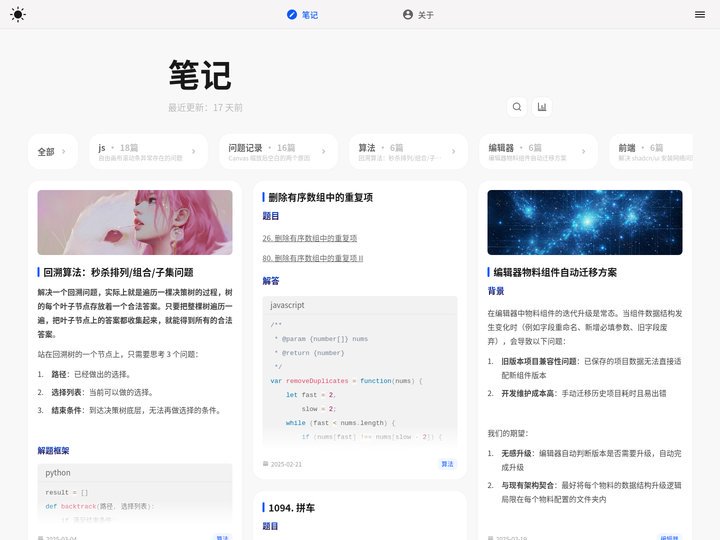720x540 pixels.
Task: Open the pink-haired girl cover image
Action: pyautogui.click(x=135, y=222)
